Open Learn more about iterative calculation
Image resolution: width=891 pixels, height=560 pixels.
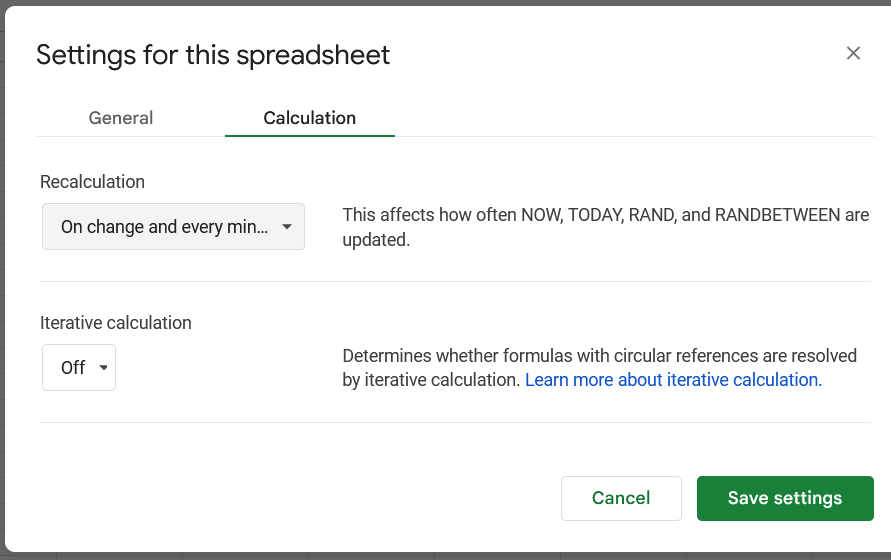[673, 380]
